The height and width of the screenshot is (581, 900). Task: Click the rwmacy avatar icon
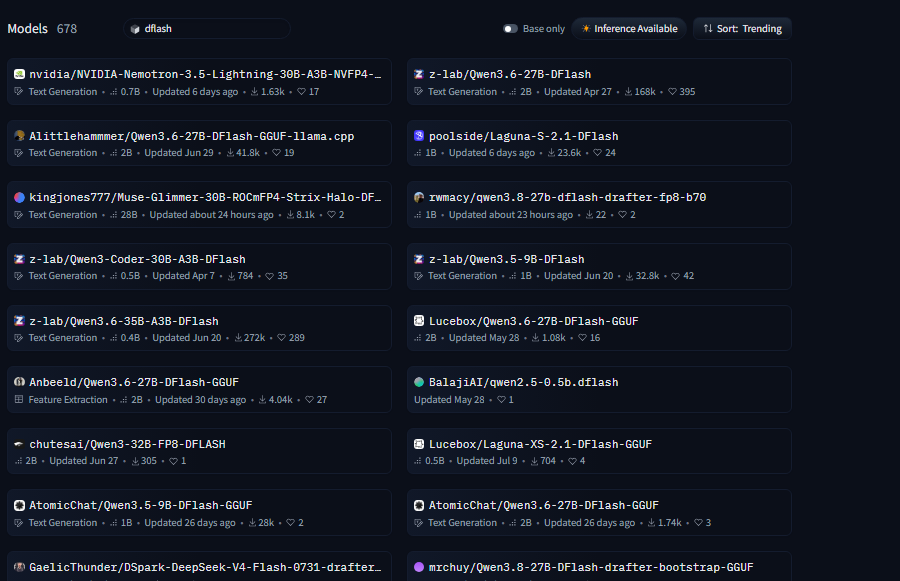click(x=419, y=197)
